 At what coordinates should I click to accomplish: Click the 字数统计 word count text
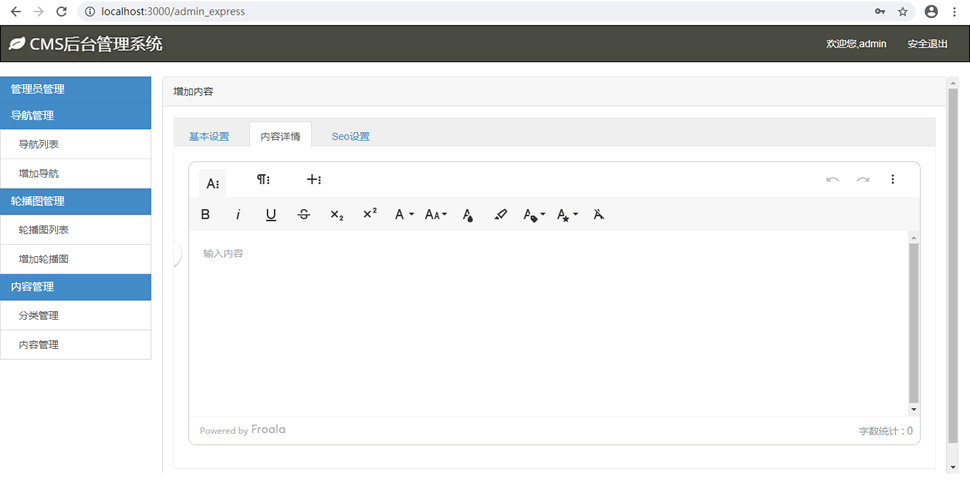(885, 431)
